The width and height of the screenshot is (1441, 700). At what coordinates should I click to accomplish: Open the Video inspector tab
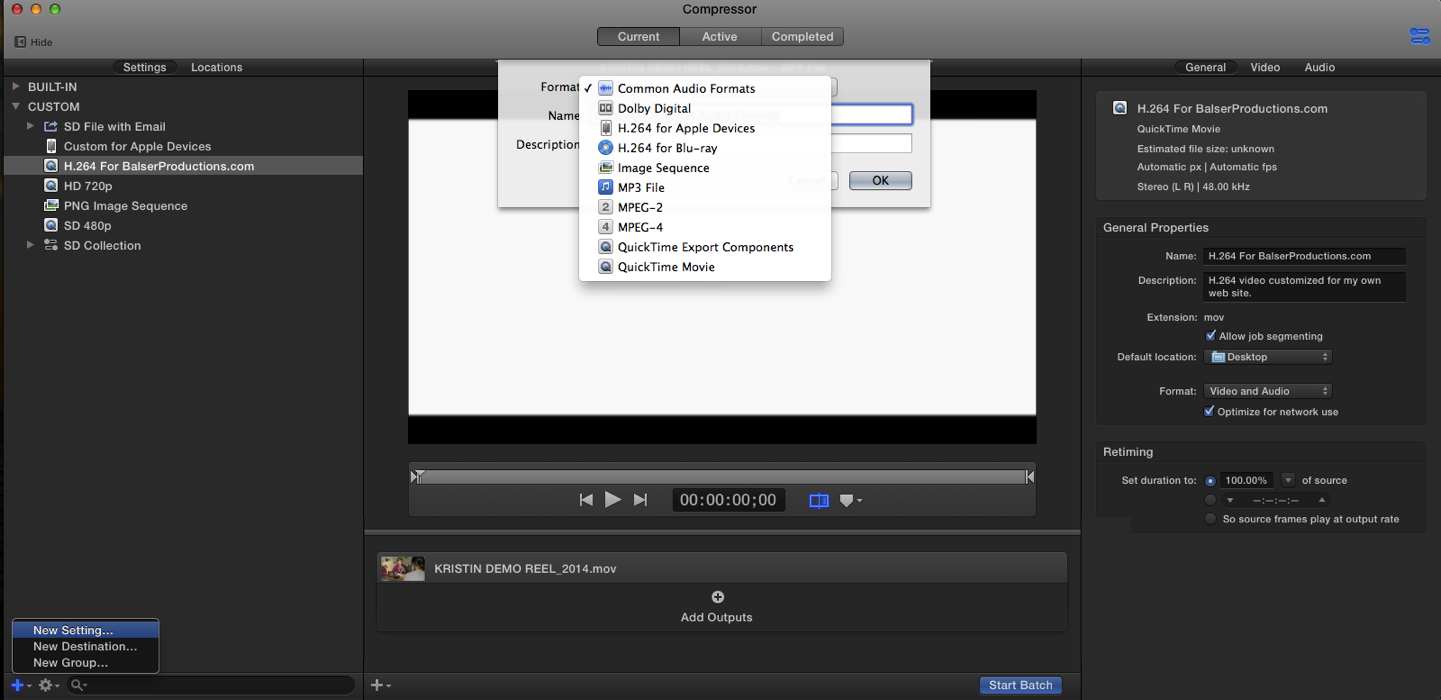pyautogui.click(x=1265, y=67)
